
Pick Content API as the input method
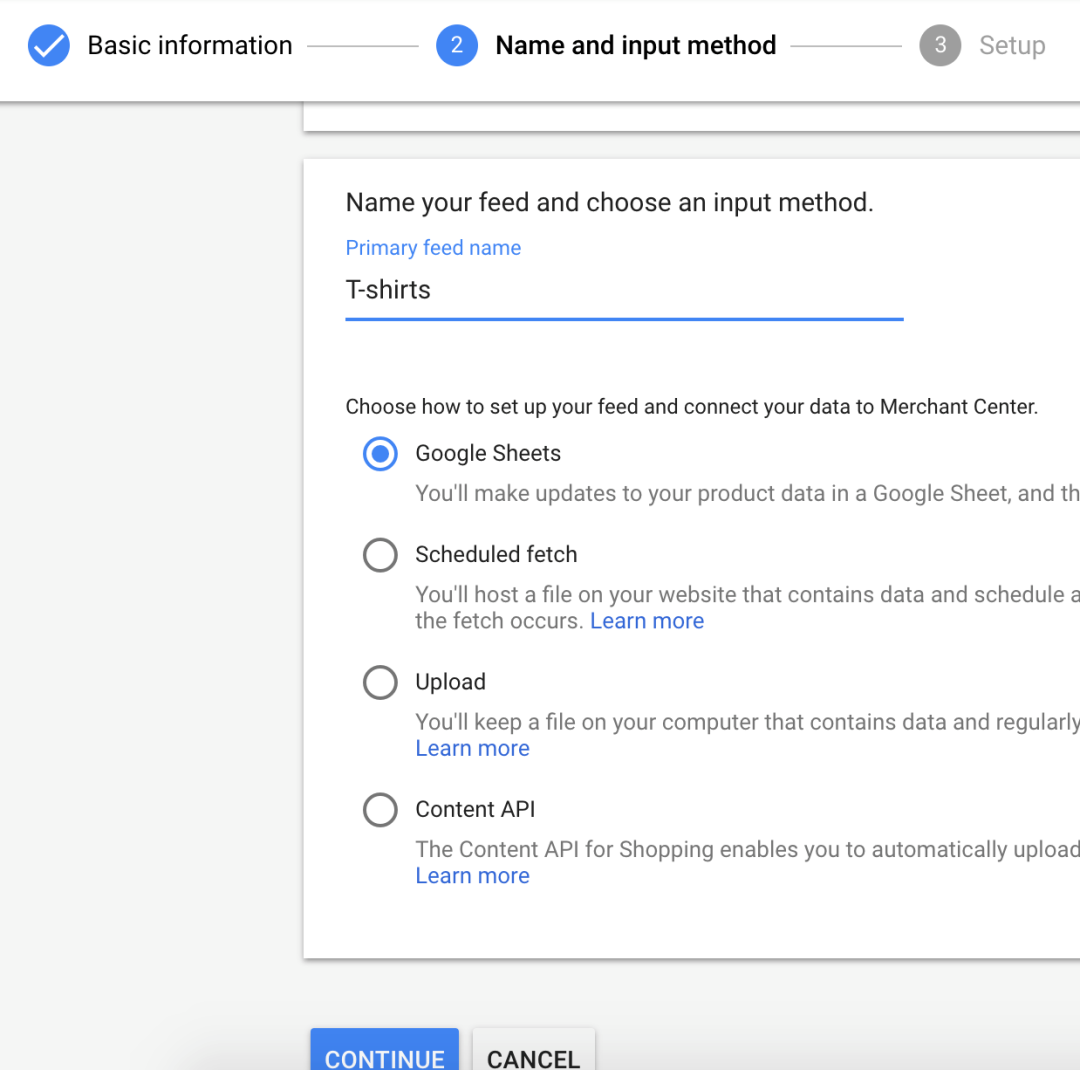point(380,810)
